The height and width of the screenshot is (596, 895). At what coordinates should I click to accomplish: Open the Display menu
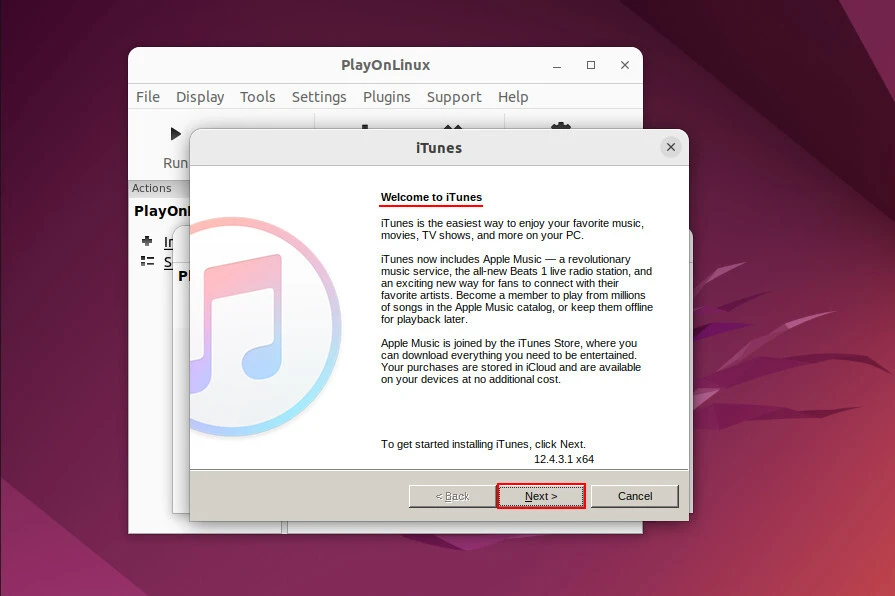click(200, 97)
